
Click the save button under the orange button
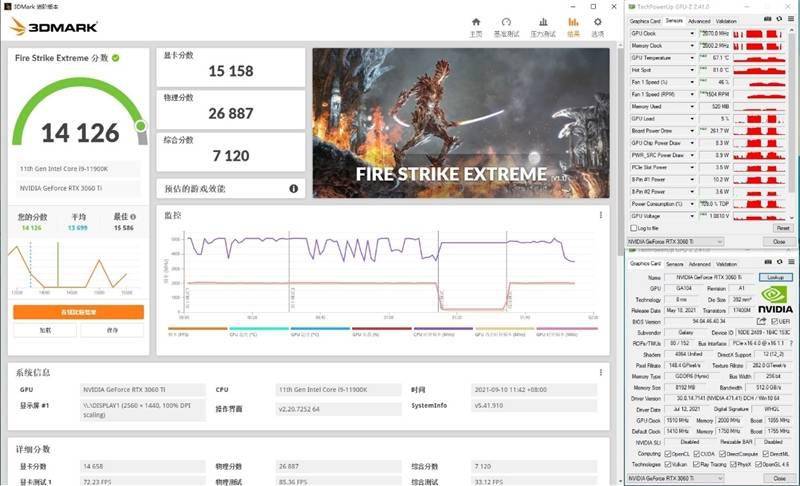(x=112, y=330)
